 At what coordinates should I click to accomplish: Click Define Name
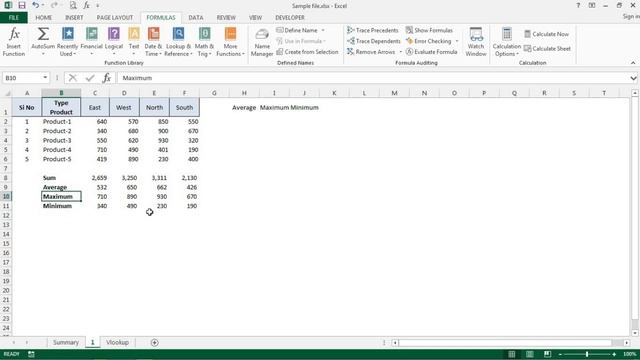coord(297,30)
